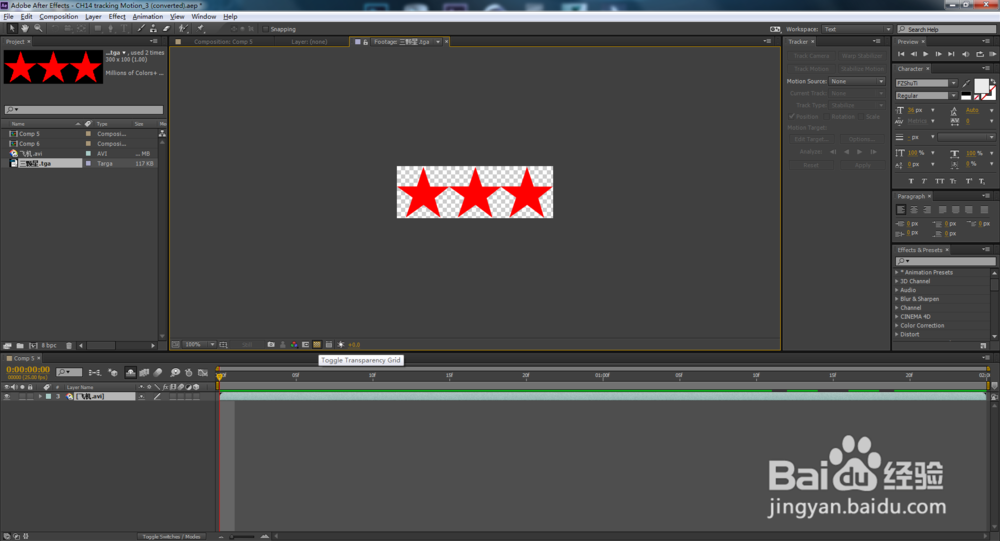Screen dimensions: 1000x541
Task: Hide the 飞机.avi layer using eye toggle
Action: pos(7,396)
